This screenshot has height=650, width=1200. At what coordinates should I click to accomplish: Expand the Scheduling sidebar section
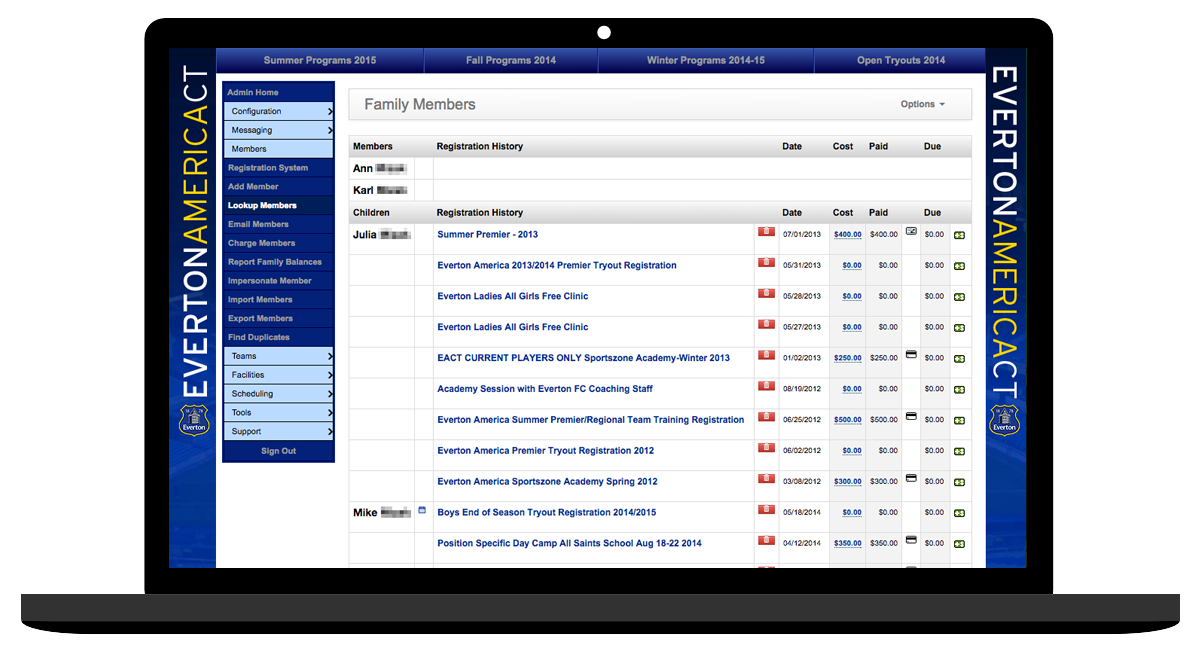[x=278, y=393]
